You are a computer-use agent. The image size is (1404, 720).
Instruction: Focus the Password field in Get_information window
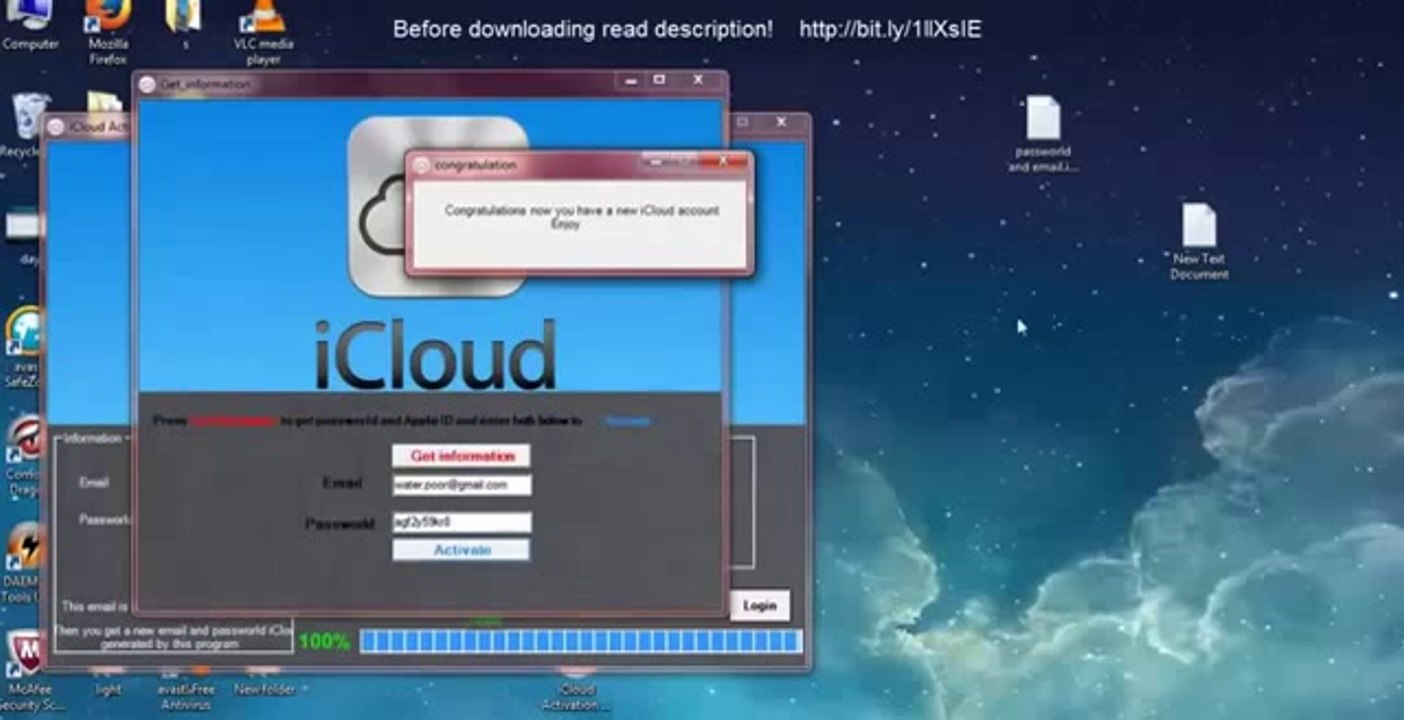pyautogui.click(x=461, y=522)
